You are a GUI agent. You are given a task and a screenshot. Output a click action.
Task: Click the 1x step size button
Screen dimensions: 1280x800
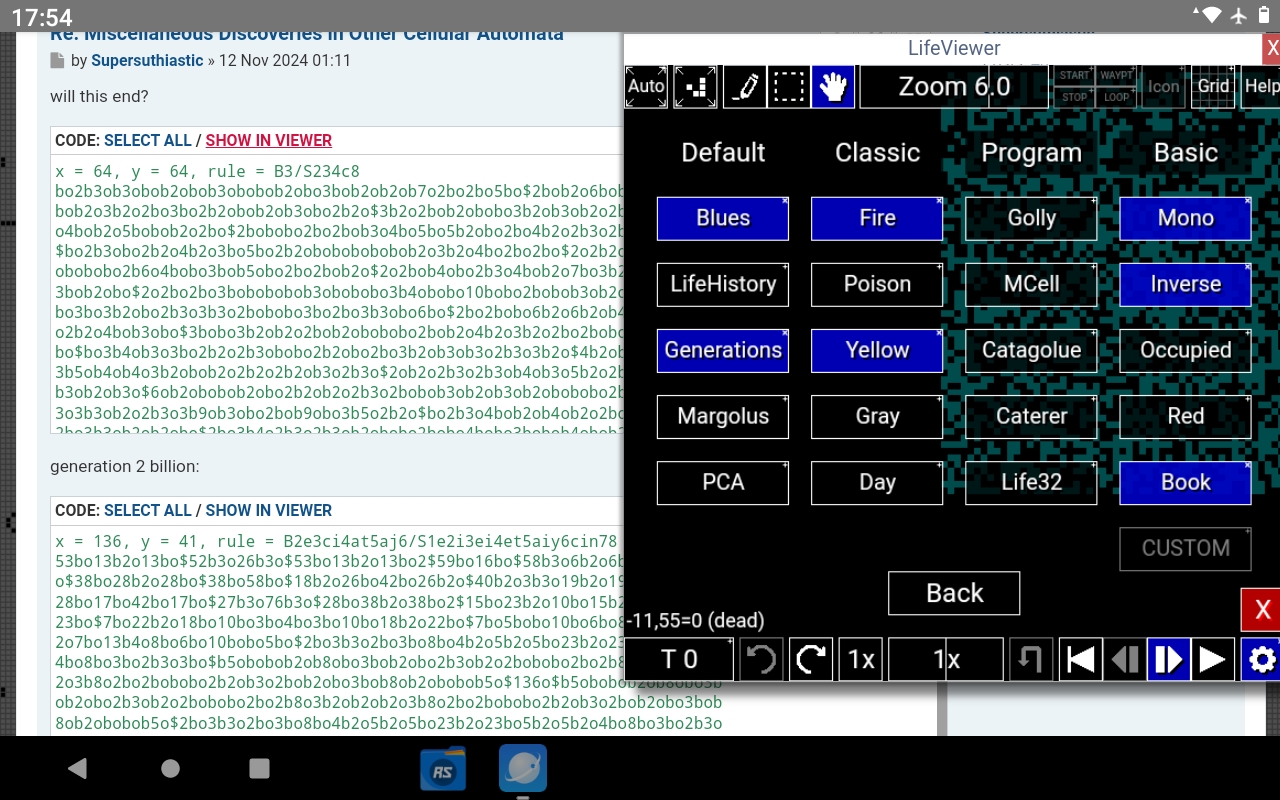click(x=861, y=660)
